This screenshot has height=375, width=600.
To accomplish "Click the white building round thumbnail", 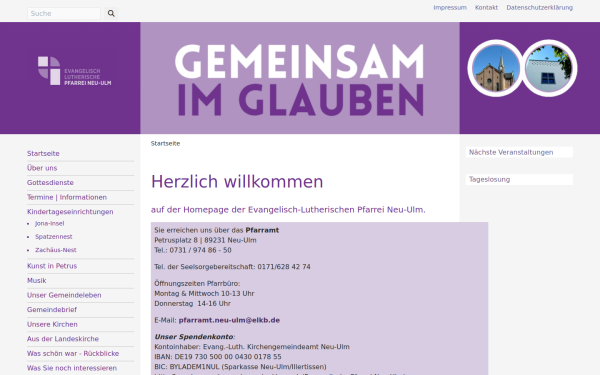I will [x=549, y=68].
